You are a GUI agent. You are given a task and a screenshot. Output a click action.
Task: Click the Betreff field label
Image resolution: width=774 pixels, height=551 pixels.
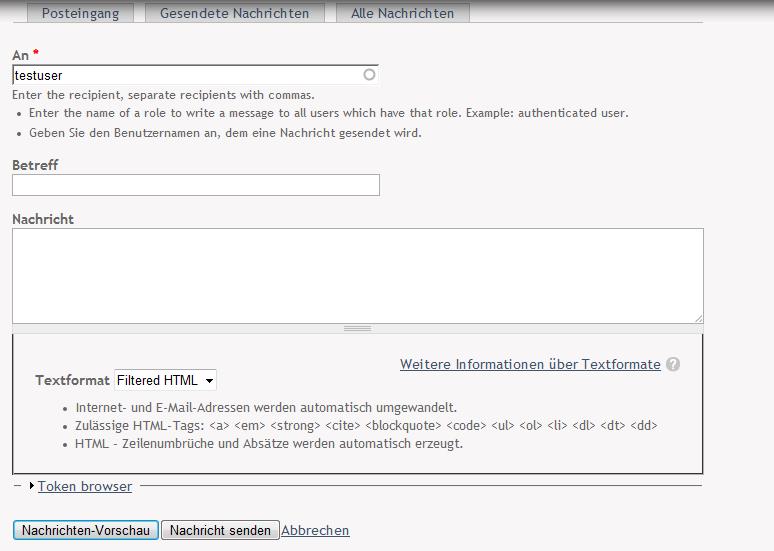click(35, 165)
